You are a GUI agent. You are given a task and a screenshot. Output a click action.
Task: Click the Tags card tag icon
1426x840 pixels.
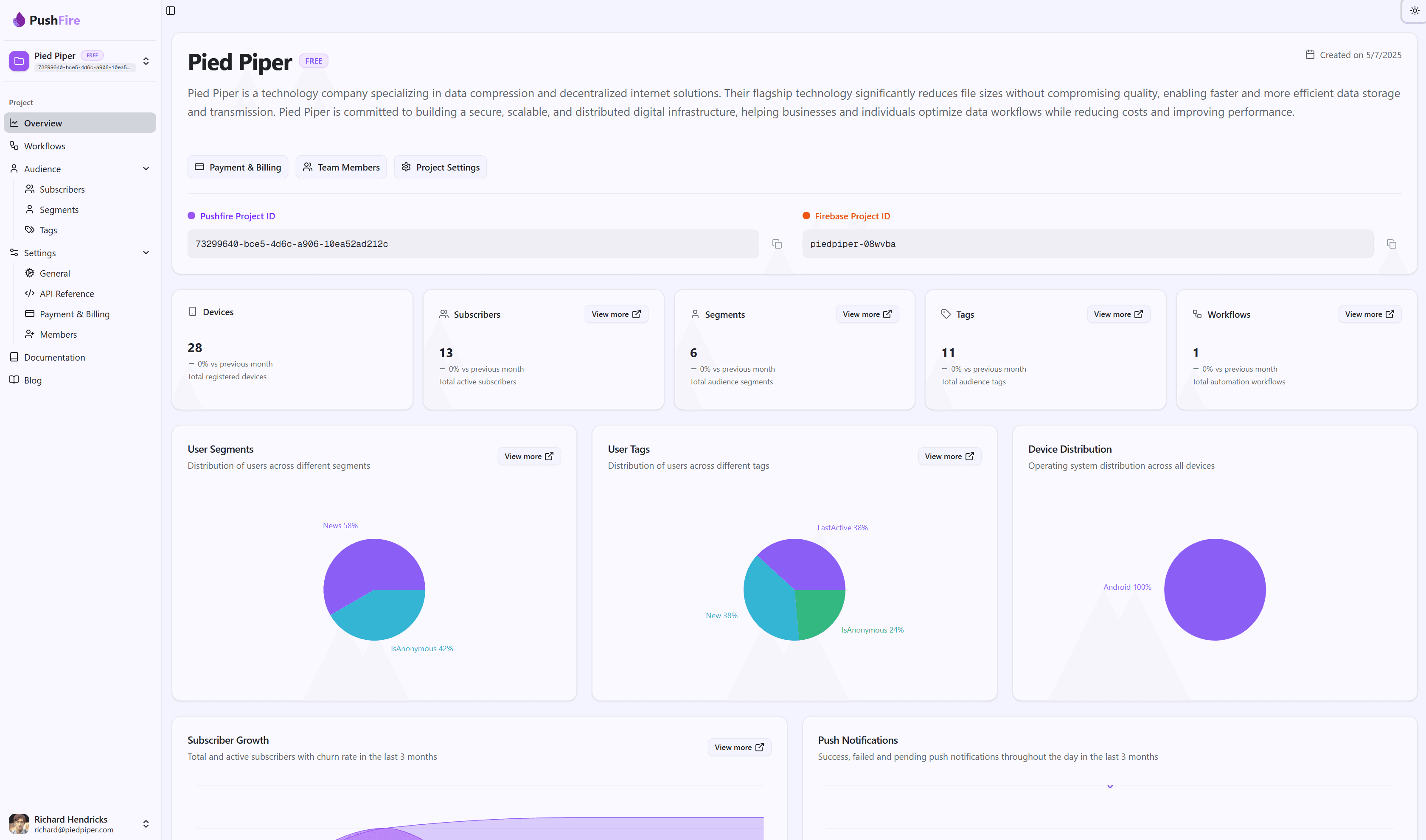[x=946, y=314]
